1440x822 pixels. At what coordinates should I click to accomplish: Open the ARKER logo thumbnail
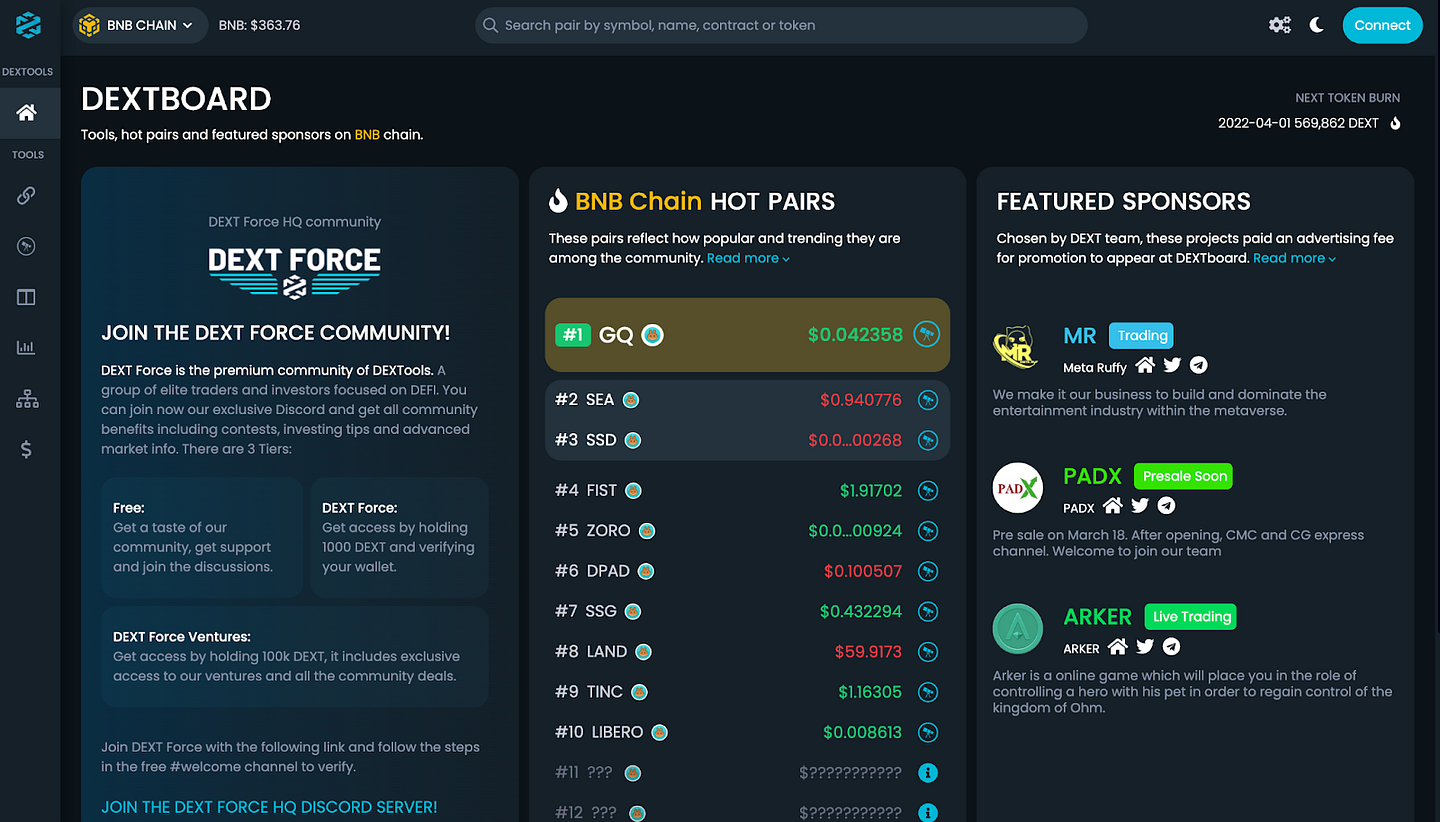pos(1018,628)
